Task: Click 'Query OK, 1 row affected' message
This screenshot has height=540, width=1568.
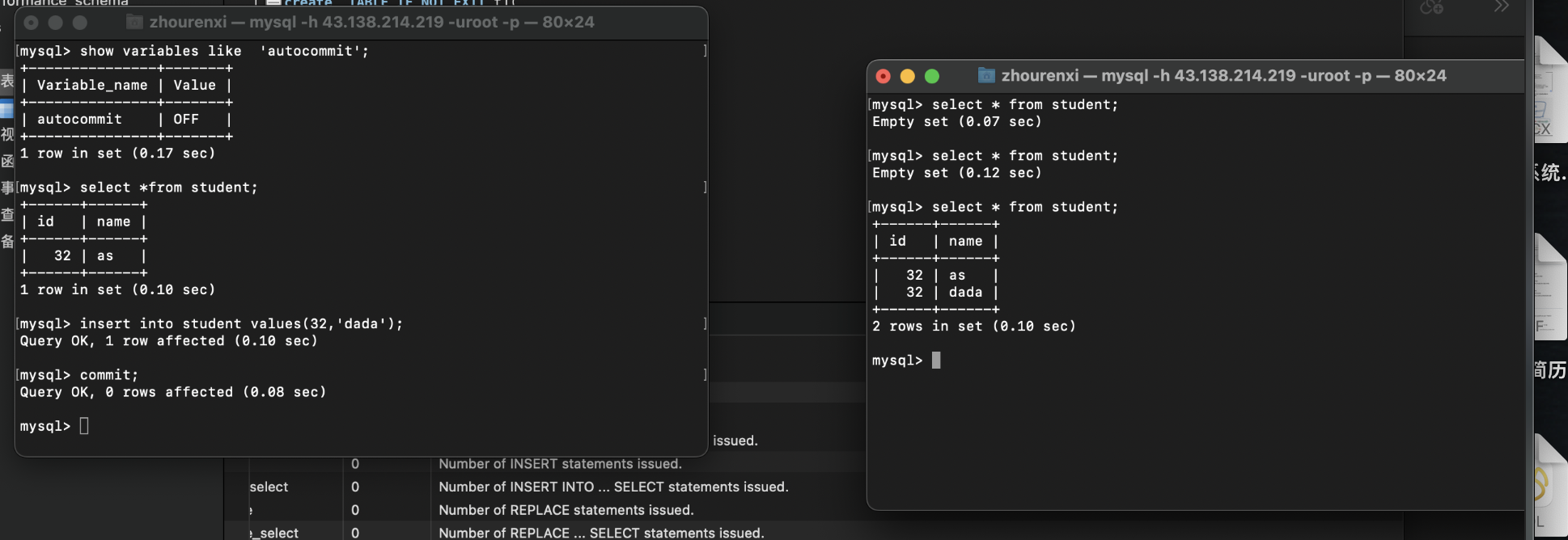Action: click(x=168, y=341)
